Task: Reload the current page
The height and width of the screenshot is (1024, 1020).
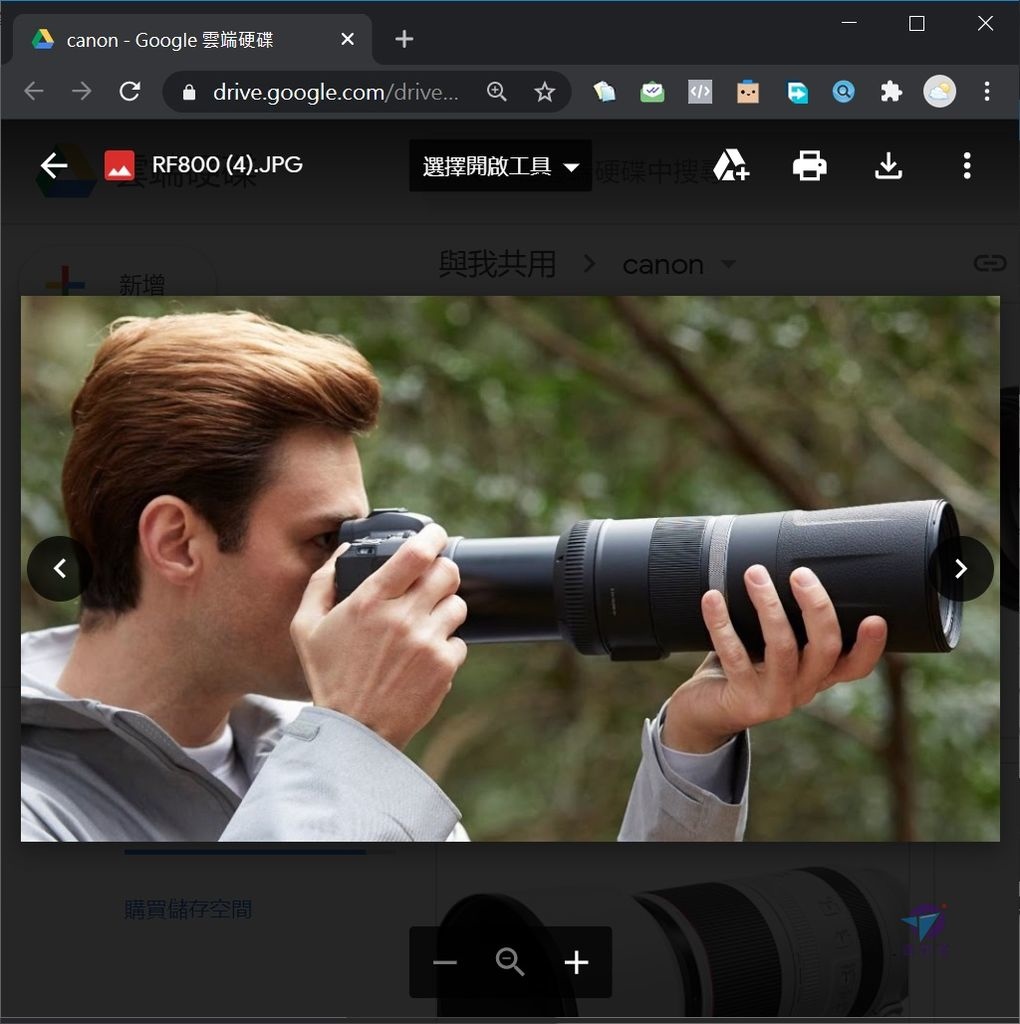Action: coord(129,91)
